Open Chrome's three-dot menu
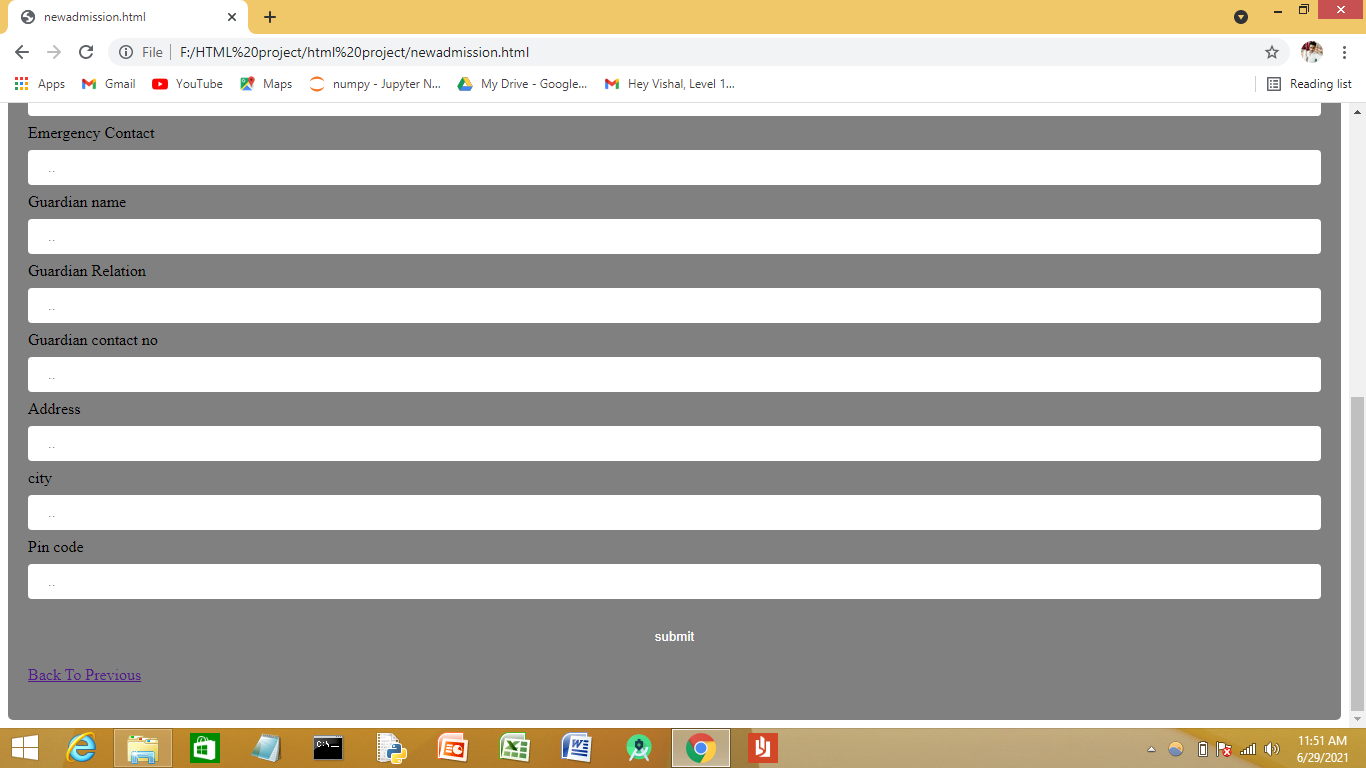 (x=1345, y=52)
